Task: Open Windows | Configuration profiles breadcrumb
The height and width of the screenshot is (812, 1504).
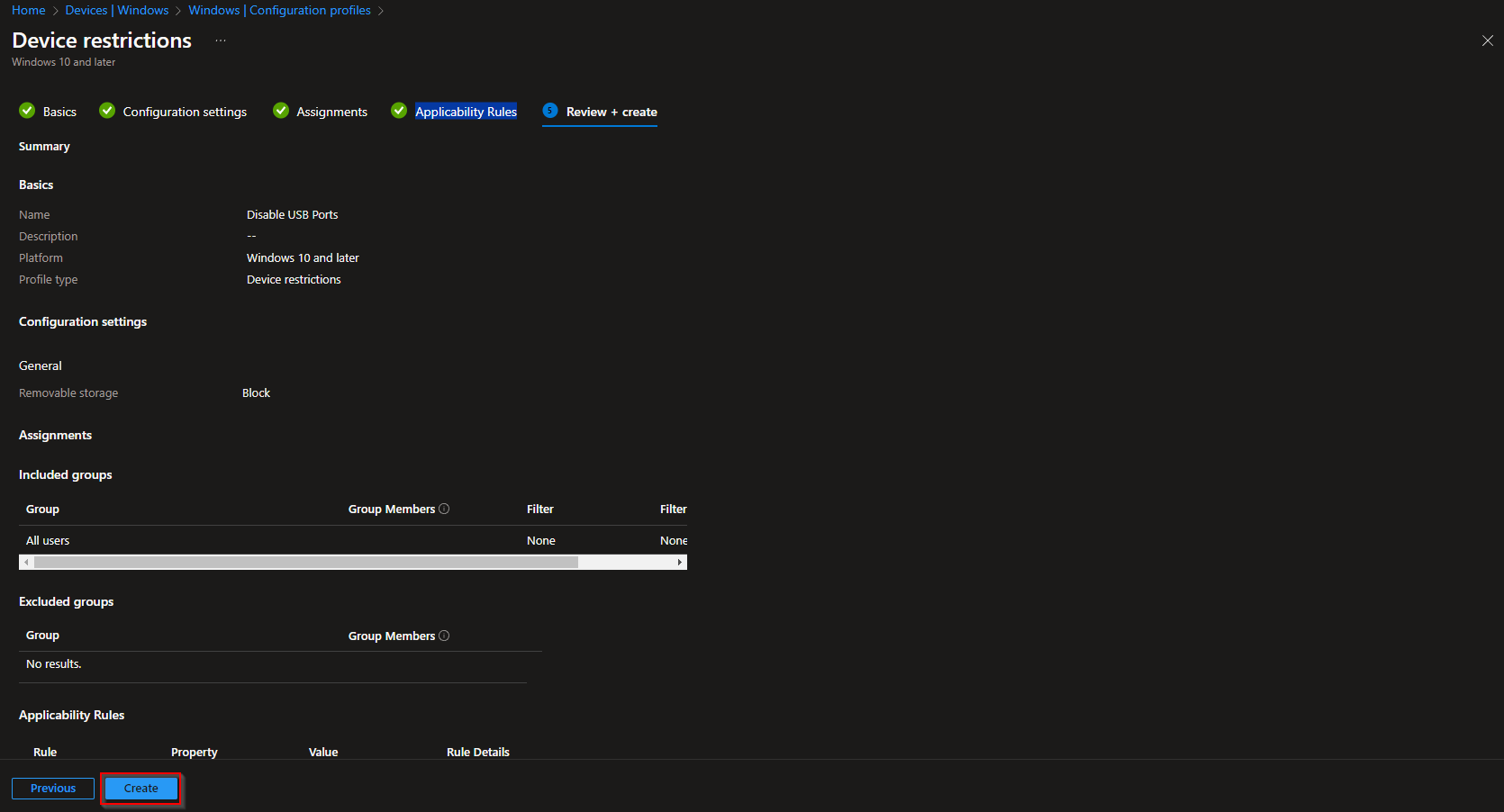Action: (x=279, y=10)
